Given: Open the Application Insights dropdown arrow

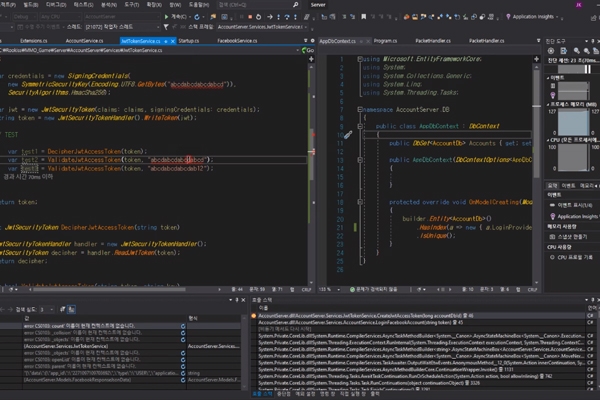Looking at the screenshot, I should coord(557,17).
